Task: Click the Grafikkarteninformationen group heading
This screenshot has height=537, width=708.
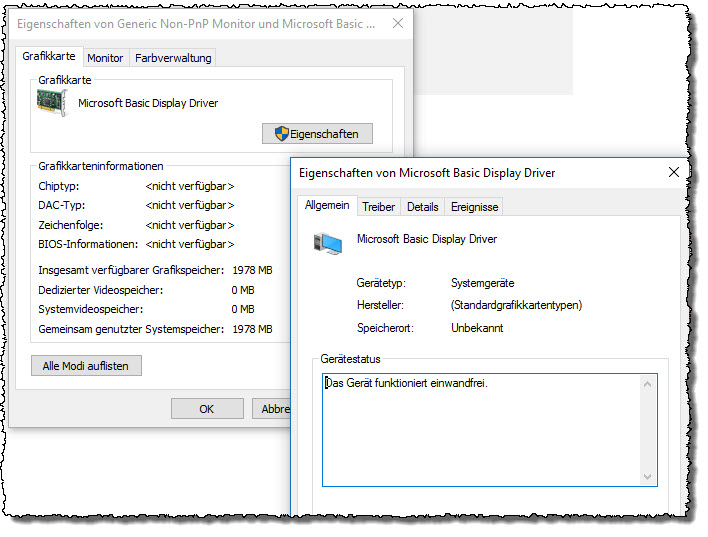Action: coord(101,166)
